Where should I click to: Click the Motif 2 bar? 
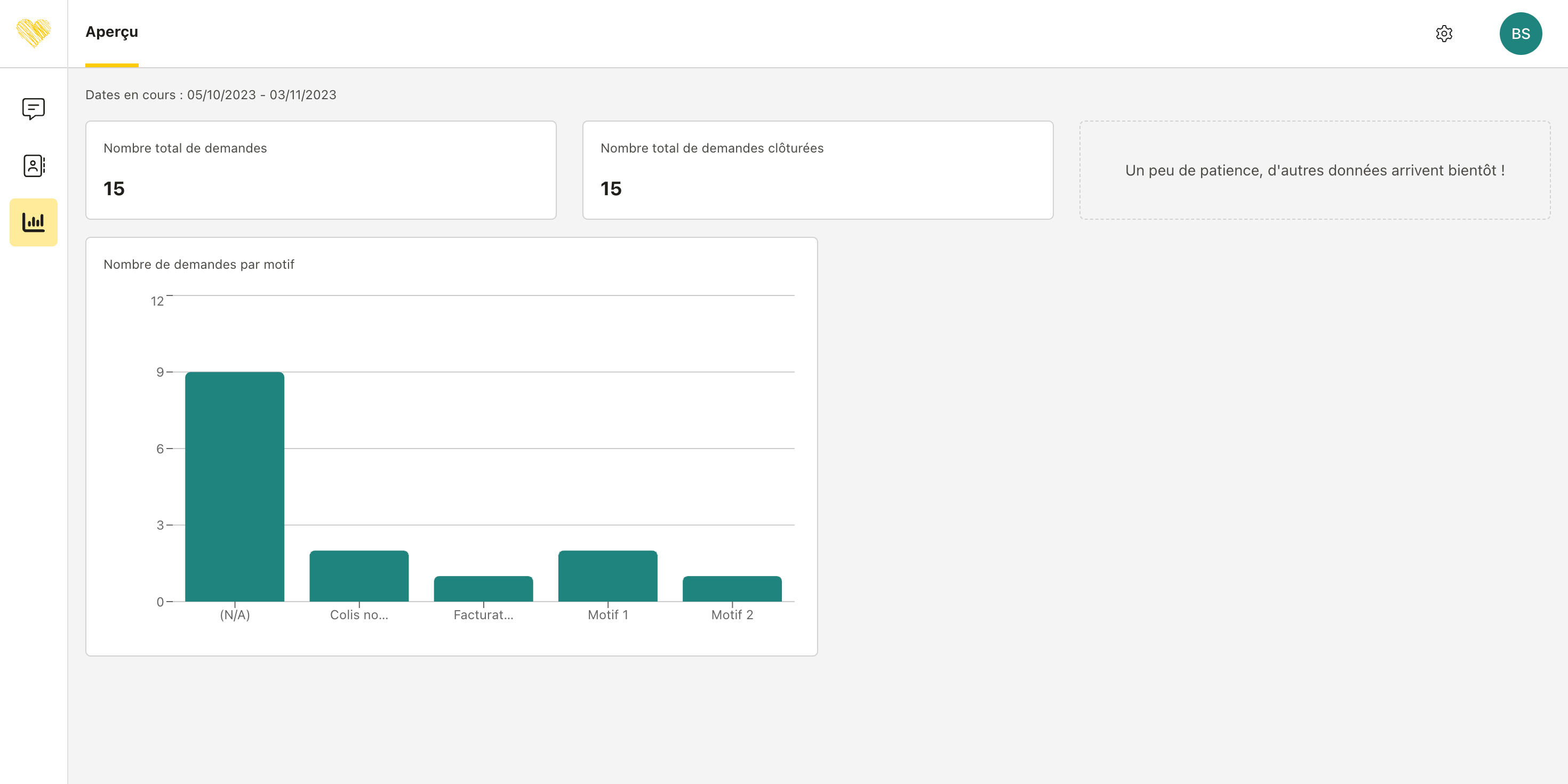(x=732, y=589)
